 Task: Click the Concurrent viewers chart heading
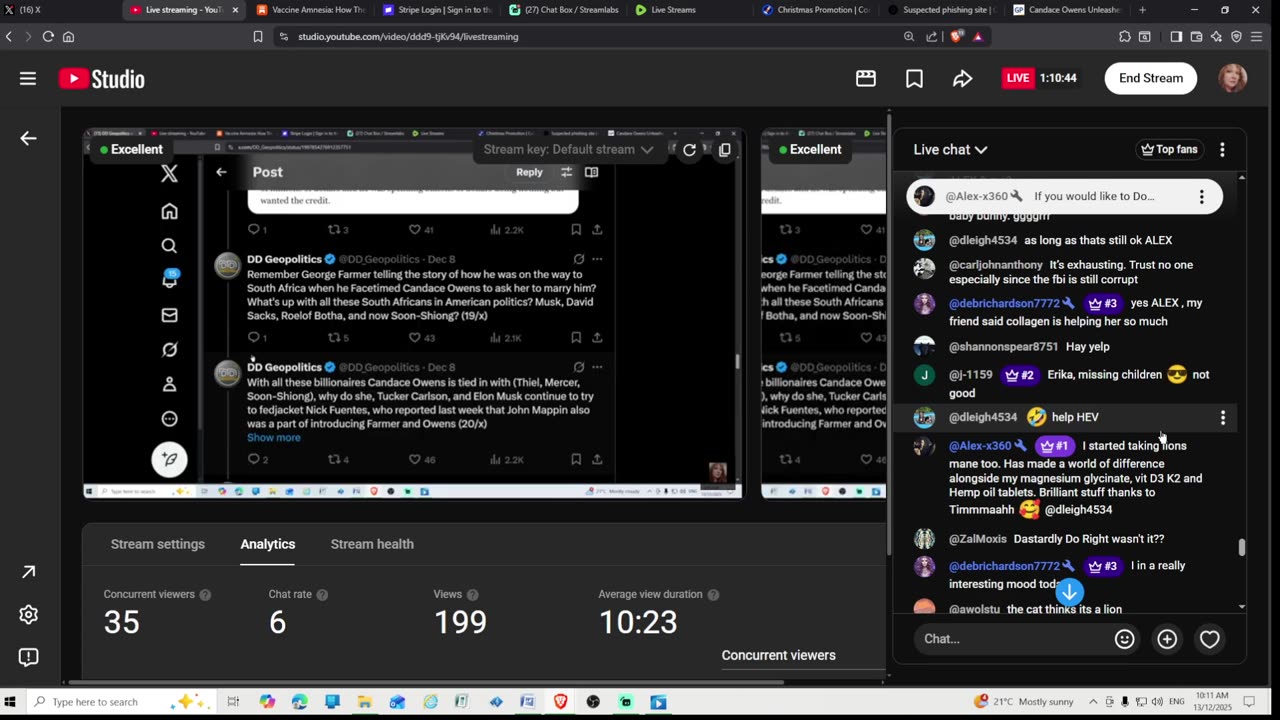click(x=778, y=655)
